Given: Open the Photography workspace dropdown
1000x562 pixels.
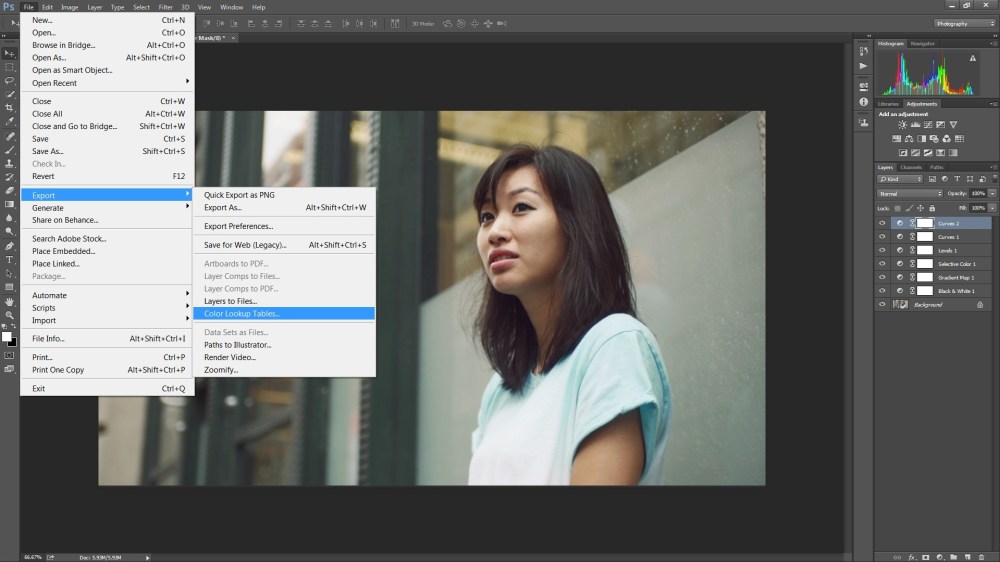Looking at the screenshot, I should click(963, 23).
